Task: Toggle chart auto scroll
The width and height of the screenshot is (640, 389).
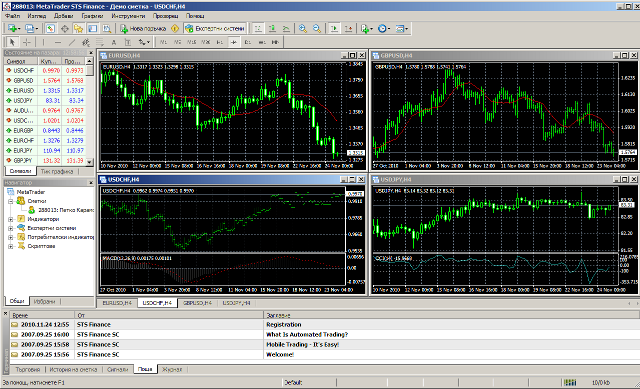Action: pyautogui.click(x=334, y=29)
